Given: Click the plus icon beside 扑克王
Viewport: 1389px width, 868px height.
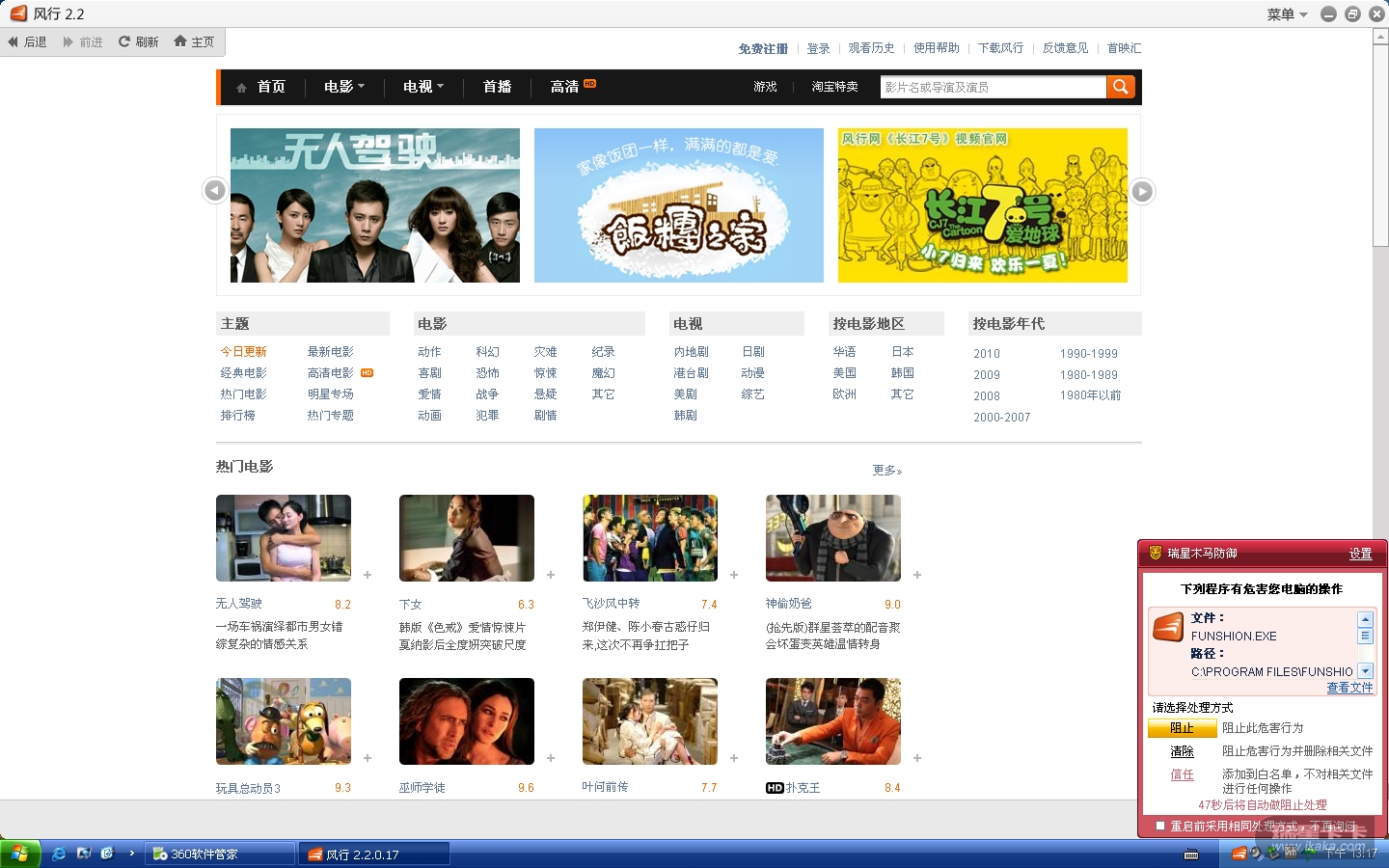Looking at the screenshot, I should [917, 758].
